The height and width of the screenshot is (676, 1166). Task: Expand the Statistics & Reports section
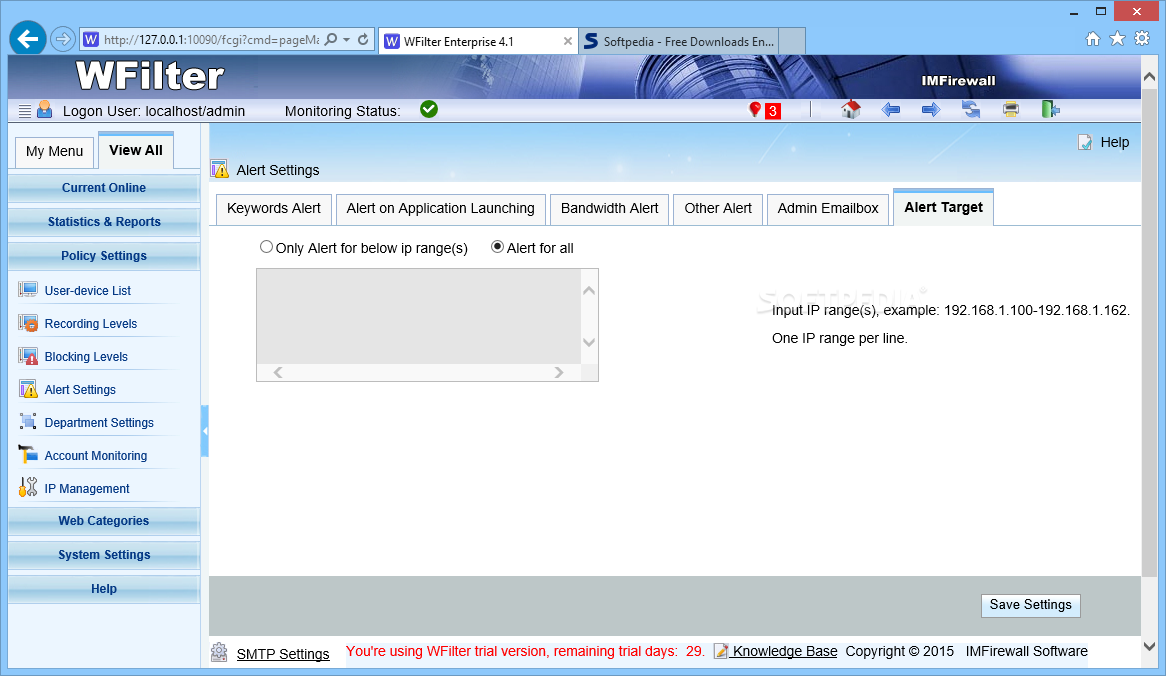(104, 222)
